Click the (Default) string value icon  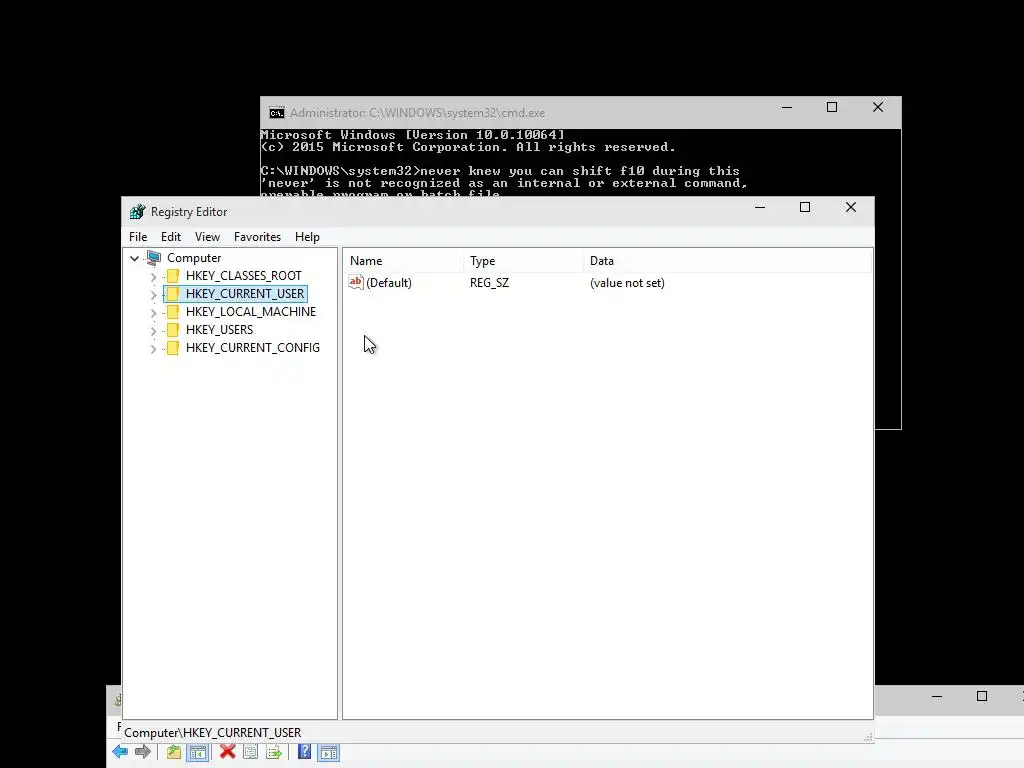pos(356,282)
